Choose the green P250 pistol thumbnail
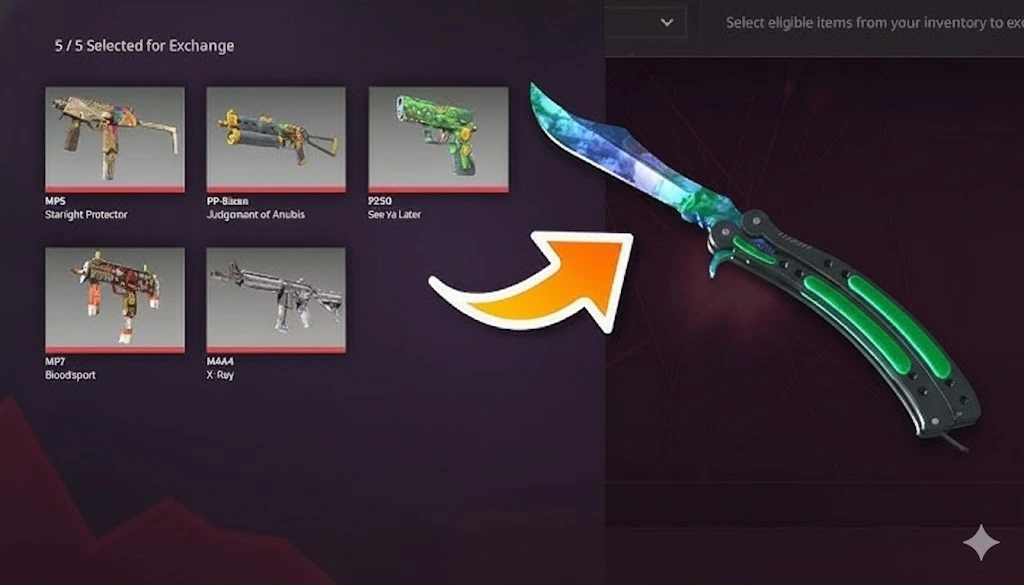The width and height of the screenshot is (1024, 585). click(x=438, y=139)
